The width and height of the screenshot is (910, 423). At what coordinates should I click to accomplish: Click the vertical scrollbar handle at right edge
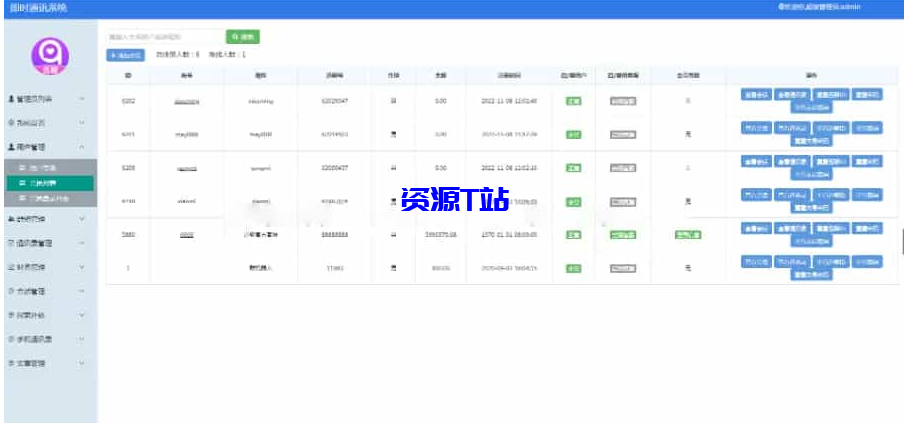903,241
